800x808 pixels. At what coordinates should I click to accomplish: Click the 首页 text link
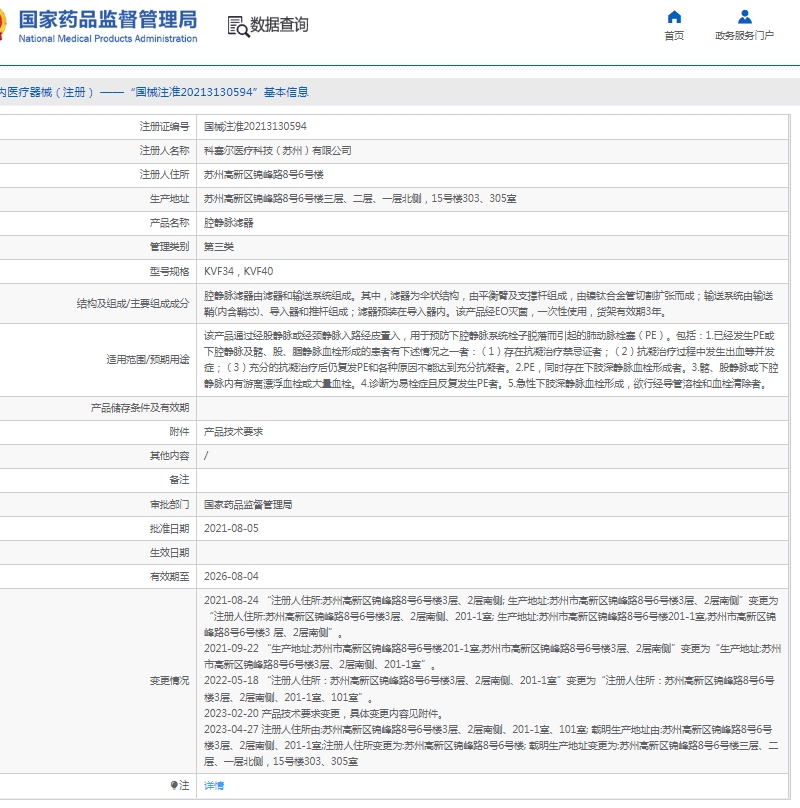[x=674, y=36]
